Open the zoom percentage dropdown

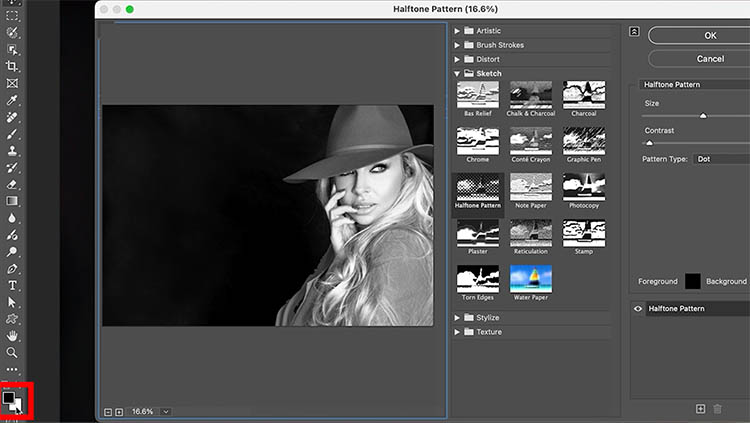click(x=165, y=411)
